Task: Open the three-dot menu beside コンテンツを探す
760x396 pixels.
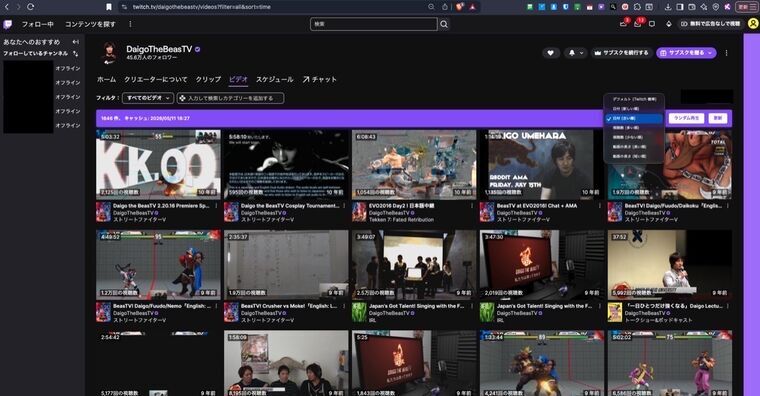Action: 130,24
